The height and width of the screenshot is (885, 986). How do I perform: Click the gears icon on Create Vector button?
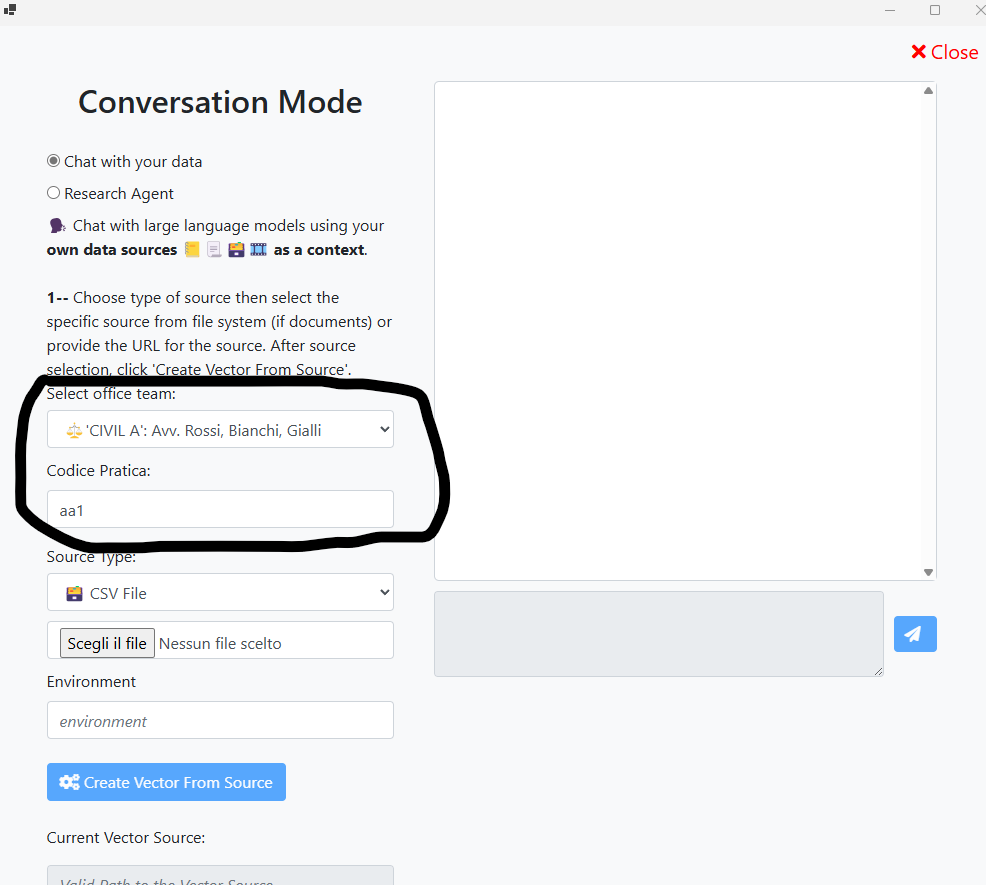[x=69, y=782]
